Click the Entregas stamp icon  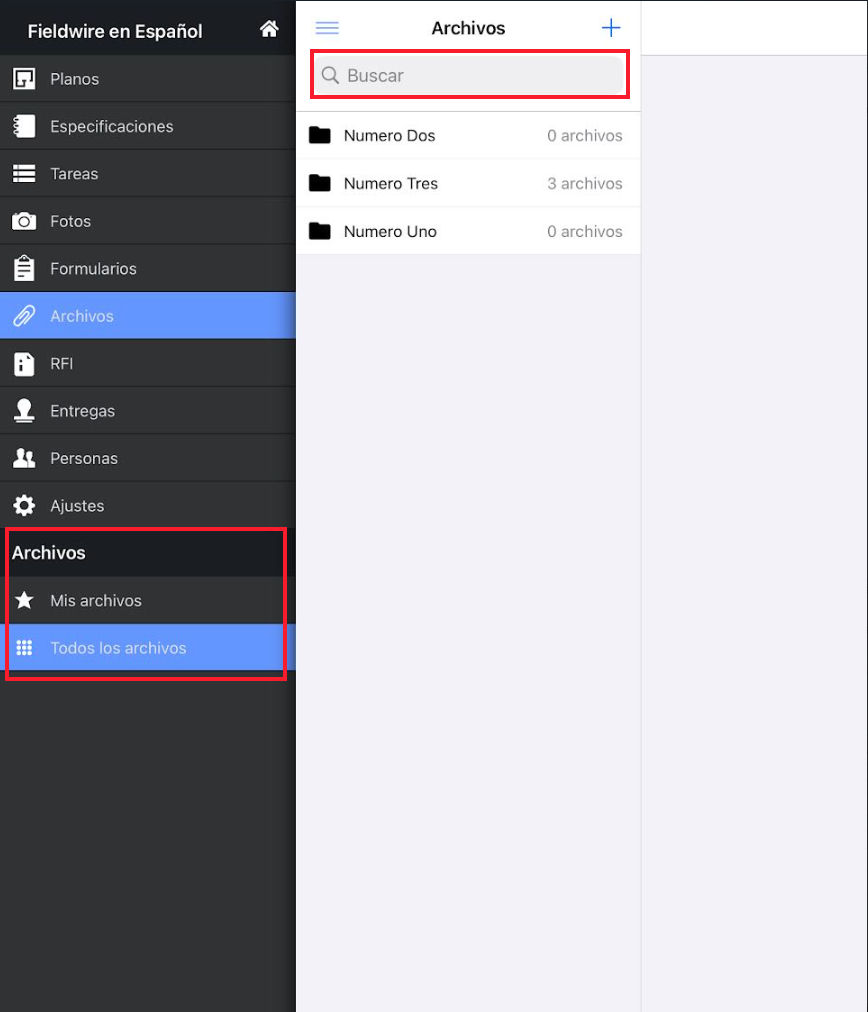[24, 410]
